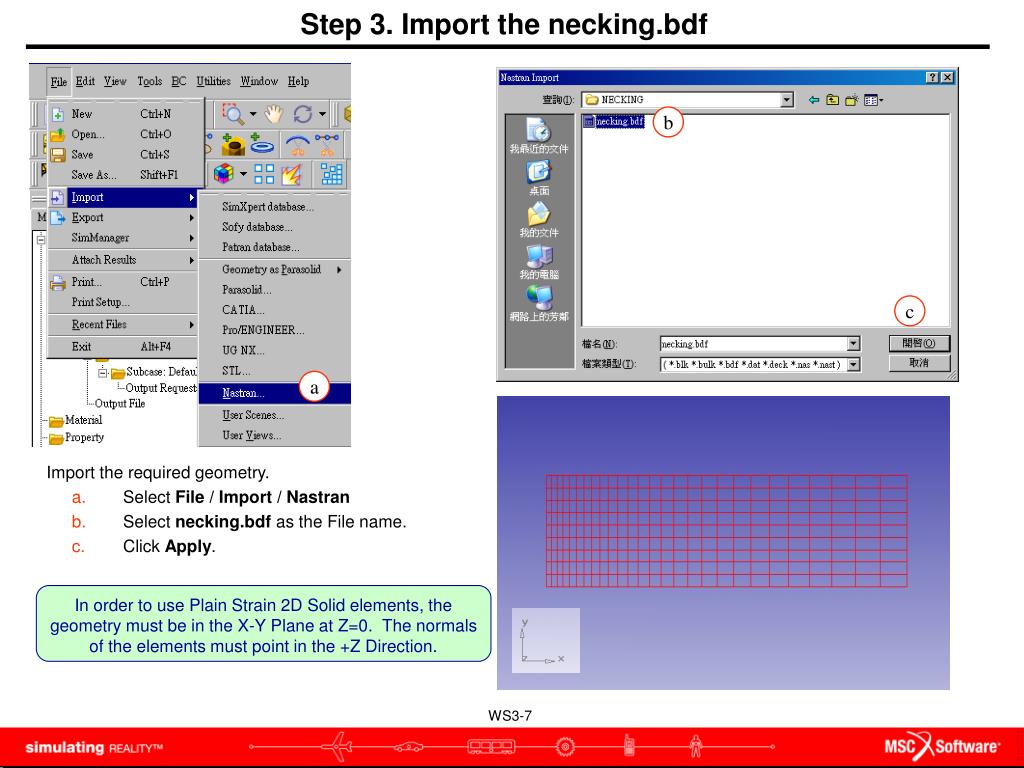Click Up One Level folder icon

pos(832,100)
